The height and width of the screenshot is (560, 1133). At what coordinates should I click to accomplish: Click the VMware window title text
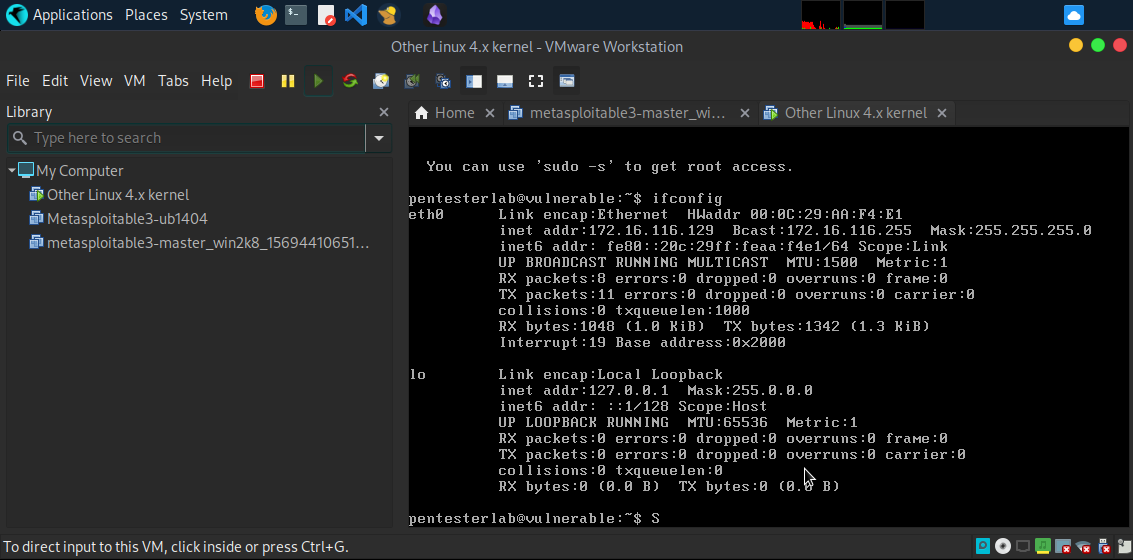(x=537, y=47)
